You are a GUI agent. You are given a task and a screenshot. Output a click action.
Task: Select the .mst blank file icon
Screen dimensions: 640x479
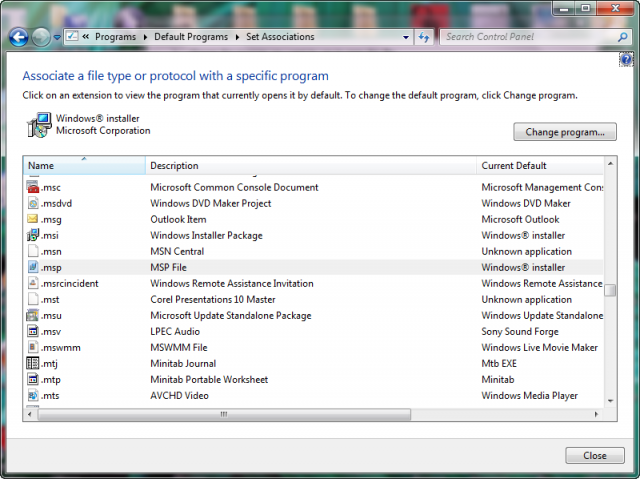coord(33,299)
